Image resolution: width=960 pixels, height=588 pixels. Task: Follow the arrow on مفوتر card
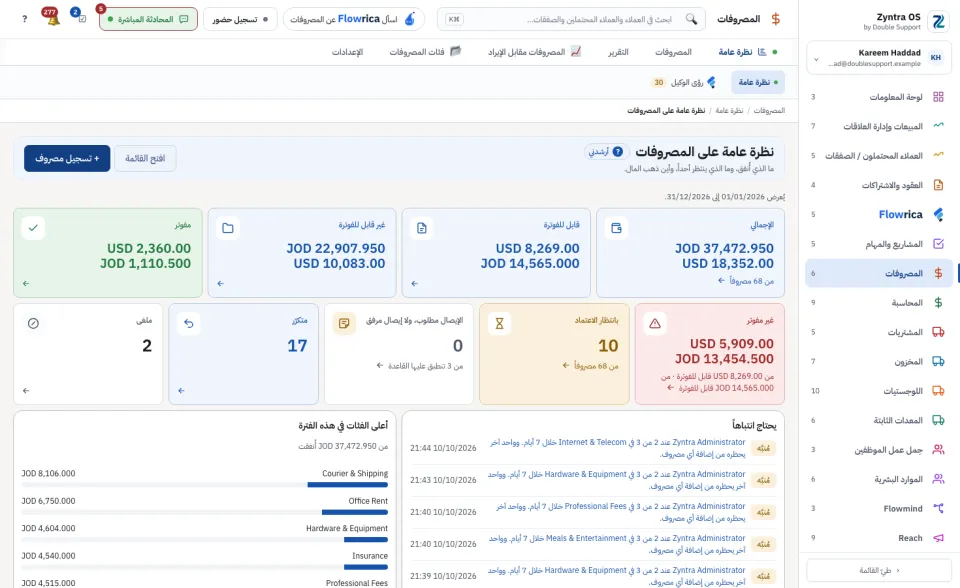tap(26, 284)
